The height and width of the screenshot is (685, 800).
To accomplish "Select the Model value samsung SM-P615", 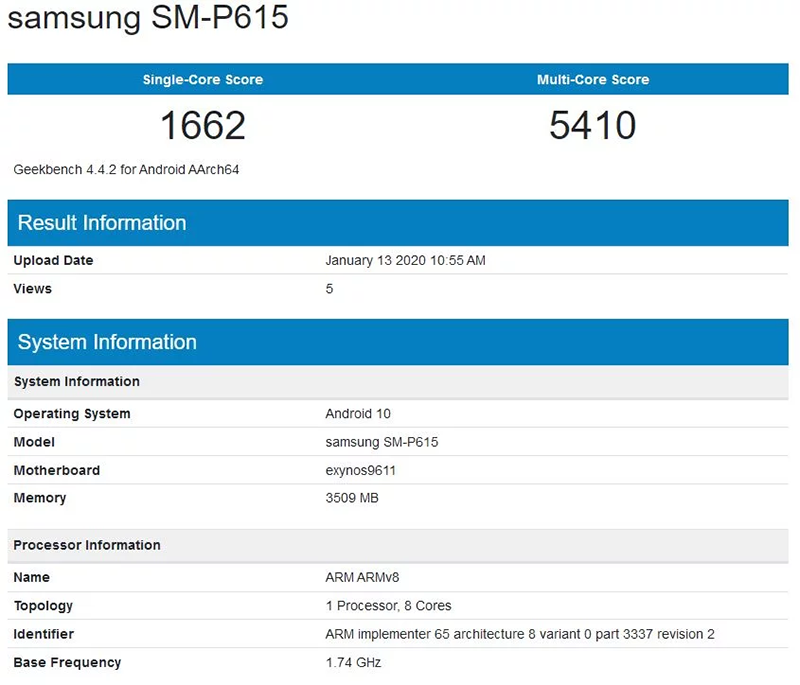I will pos(382,442).
